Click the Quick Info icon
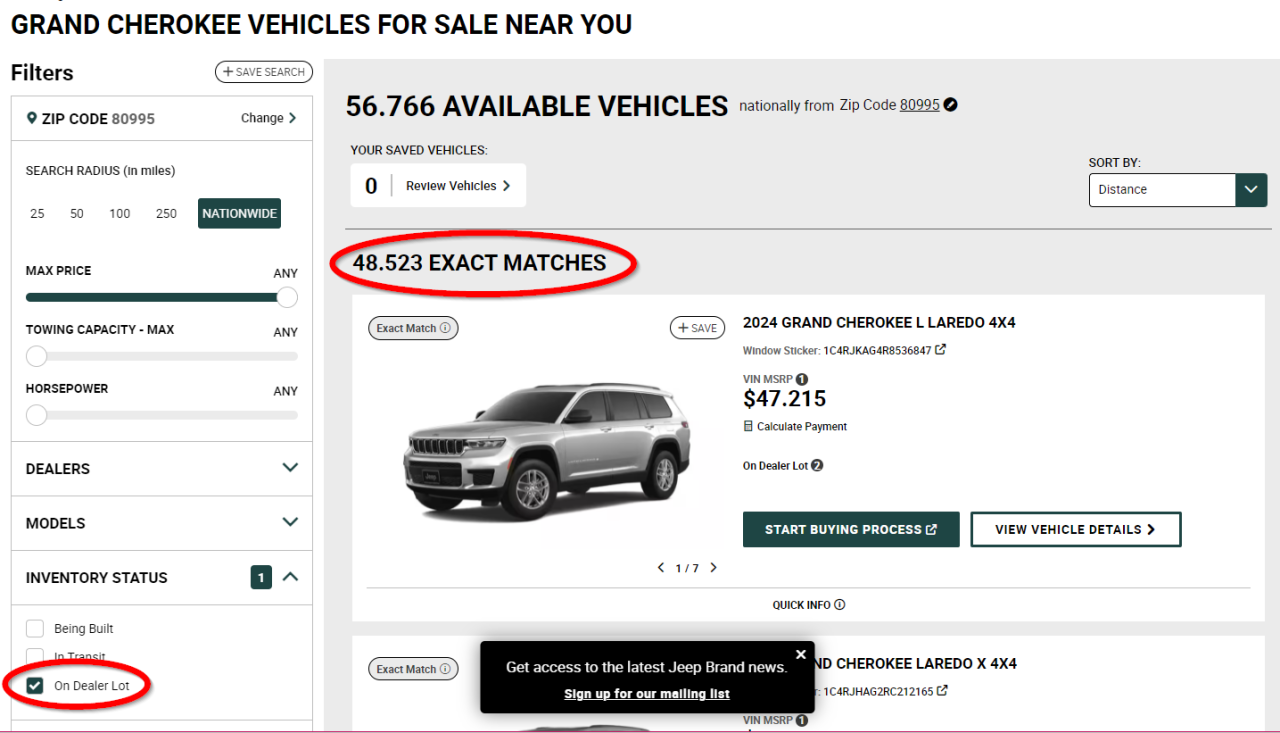 (840, 605)
